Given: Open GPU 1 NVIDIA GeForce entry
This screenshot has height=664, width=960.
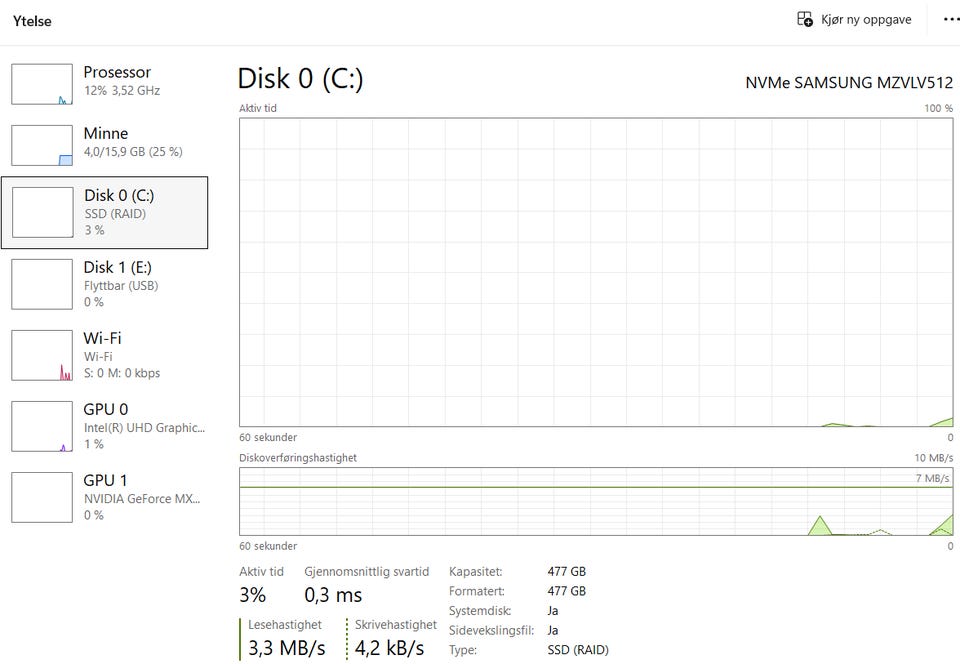Looking at the screenshot, I should [141, 497].
